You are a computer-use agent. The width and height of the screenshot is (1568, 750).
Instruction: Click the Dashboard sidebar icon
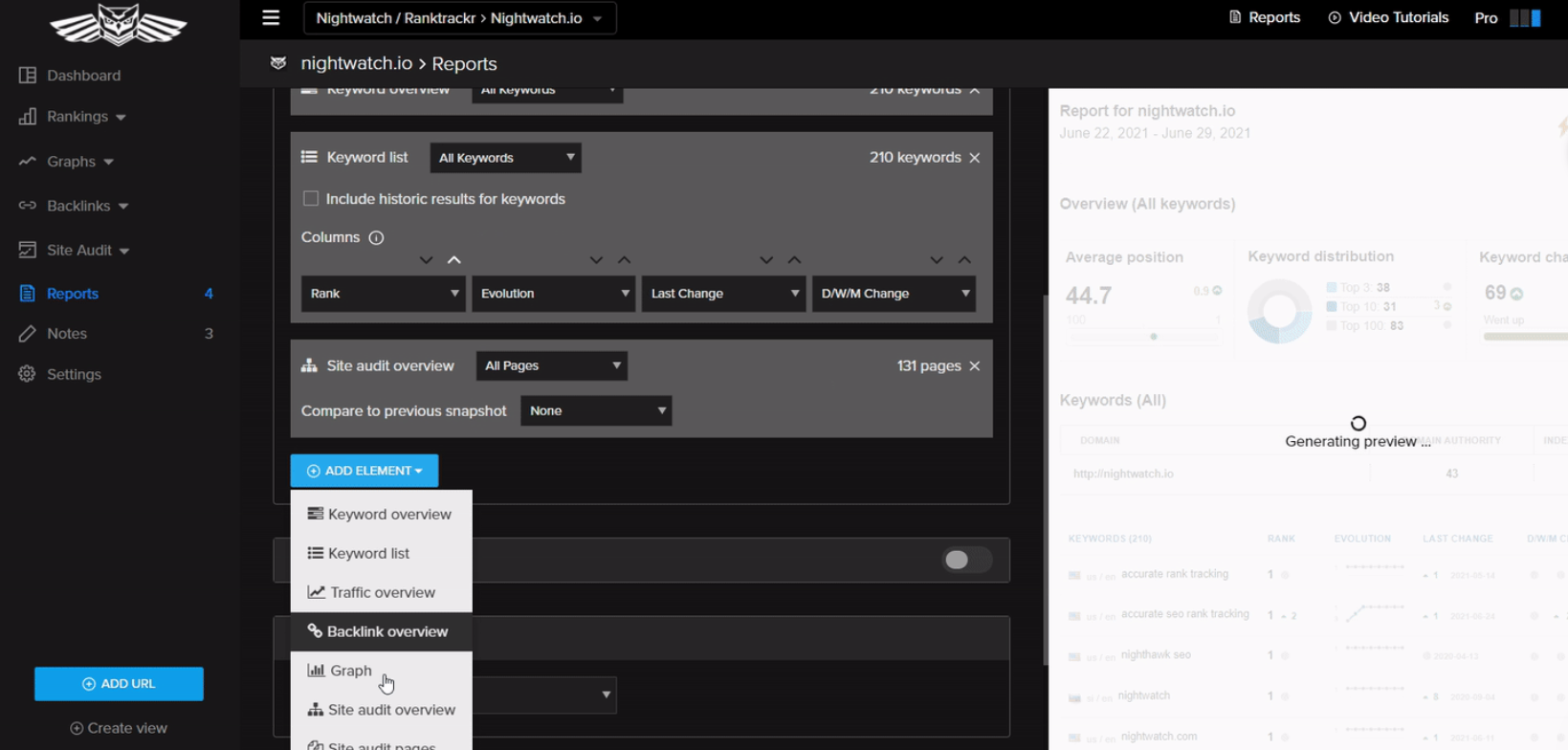point(28,75)
